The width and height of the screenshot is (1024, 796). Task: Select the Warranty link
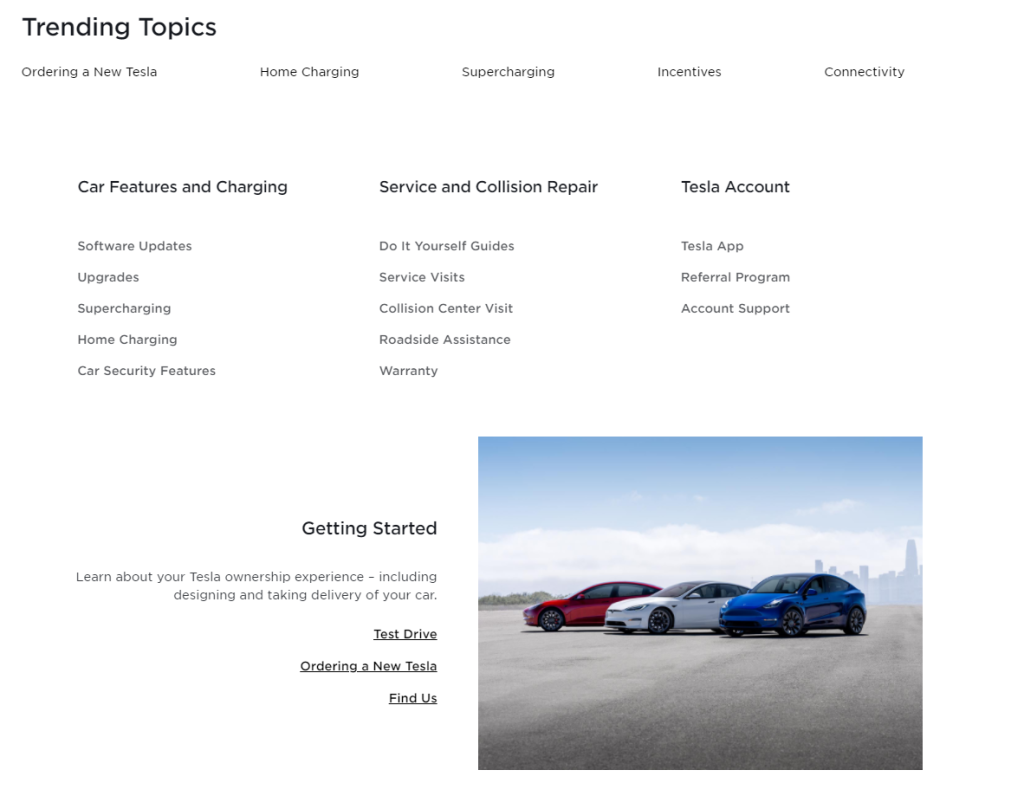click(408, 370)
